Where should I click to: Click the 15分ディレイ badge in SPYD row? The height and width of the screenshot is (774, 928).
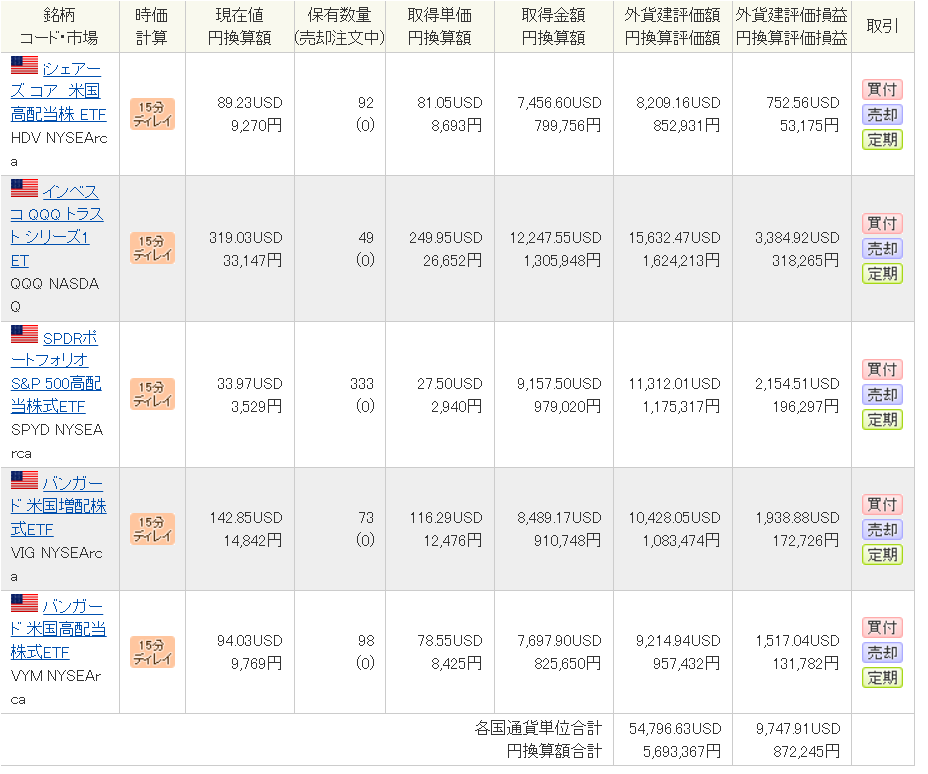pos(152,394)
